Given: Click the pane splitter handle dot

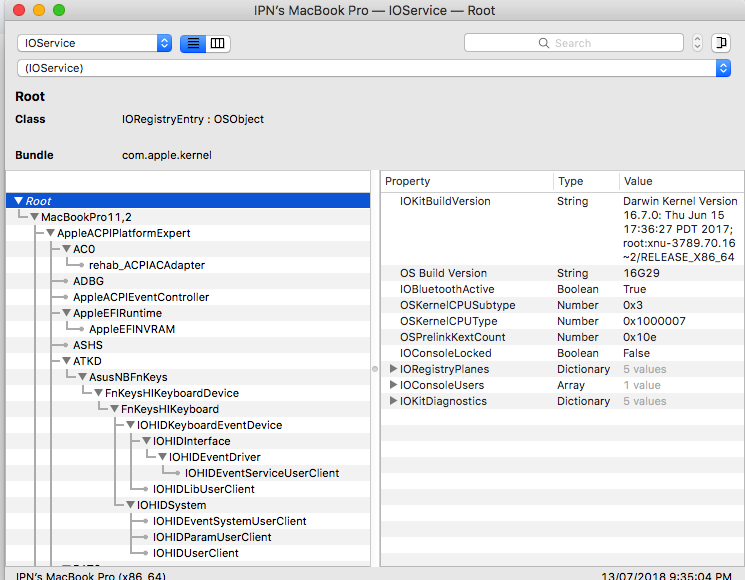Looking at the screenshot, I should (375, 369).
